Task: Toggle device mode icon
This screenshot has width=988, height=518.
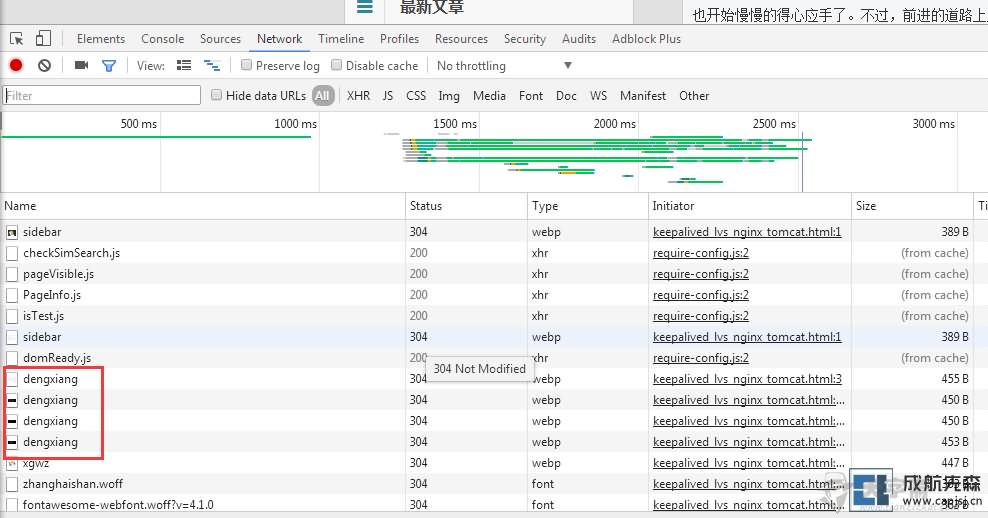Action: coord(43,38)
